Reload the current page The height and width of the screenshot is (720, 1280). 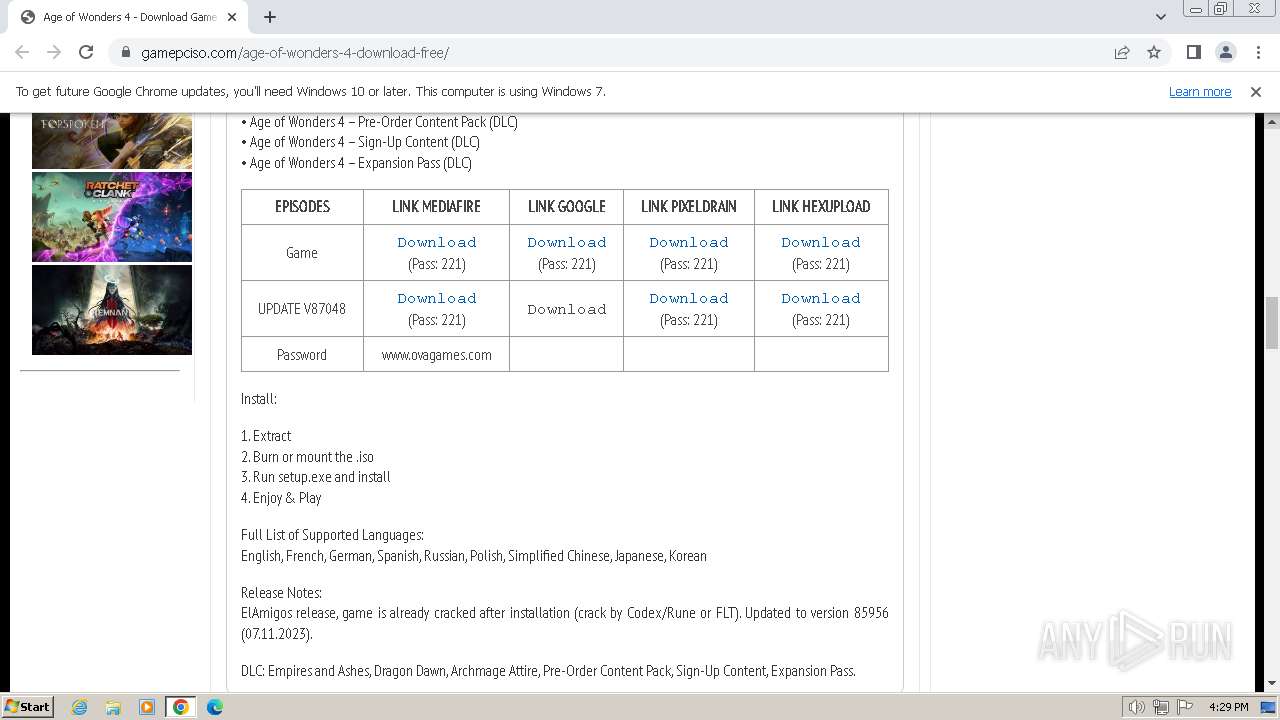86,52
